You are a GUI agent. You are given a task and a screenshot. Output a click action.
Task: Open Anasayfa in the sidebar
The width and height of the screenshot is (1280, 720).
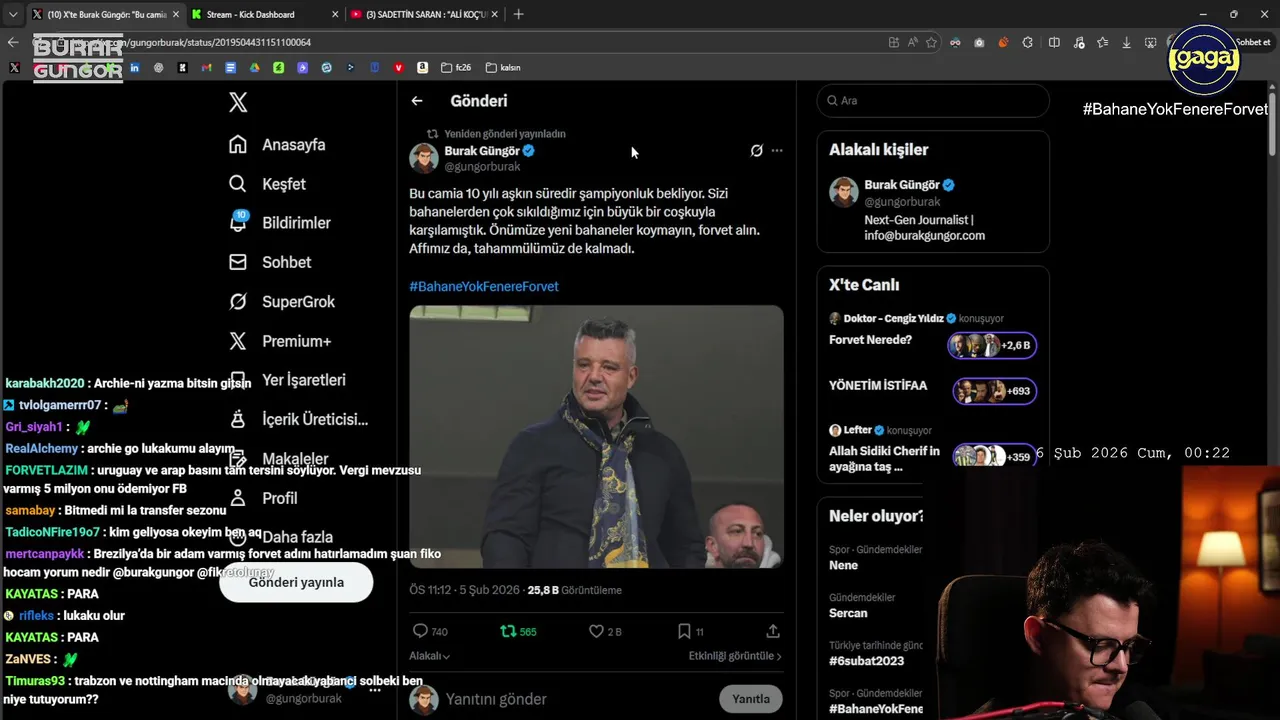click(x=277, y=145)
